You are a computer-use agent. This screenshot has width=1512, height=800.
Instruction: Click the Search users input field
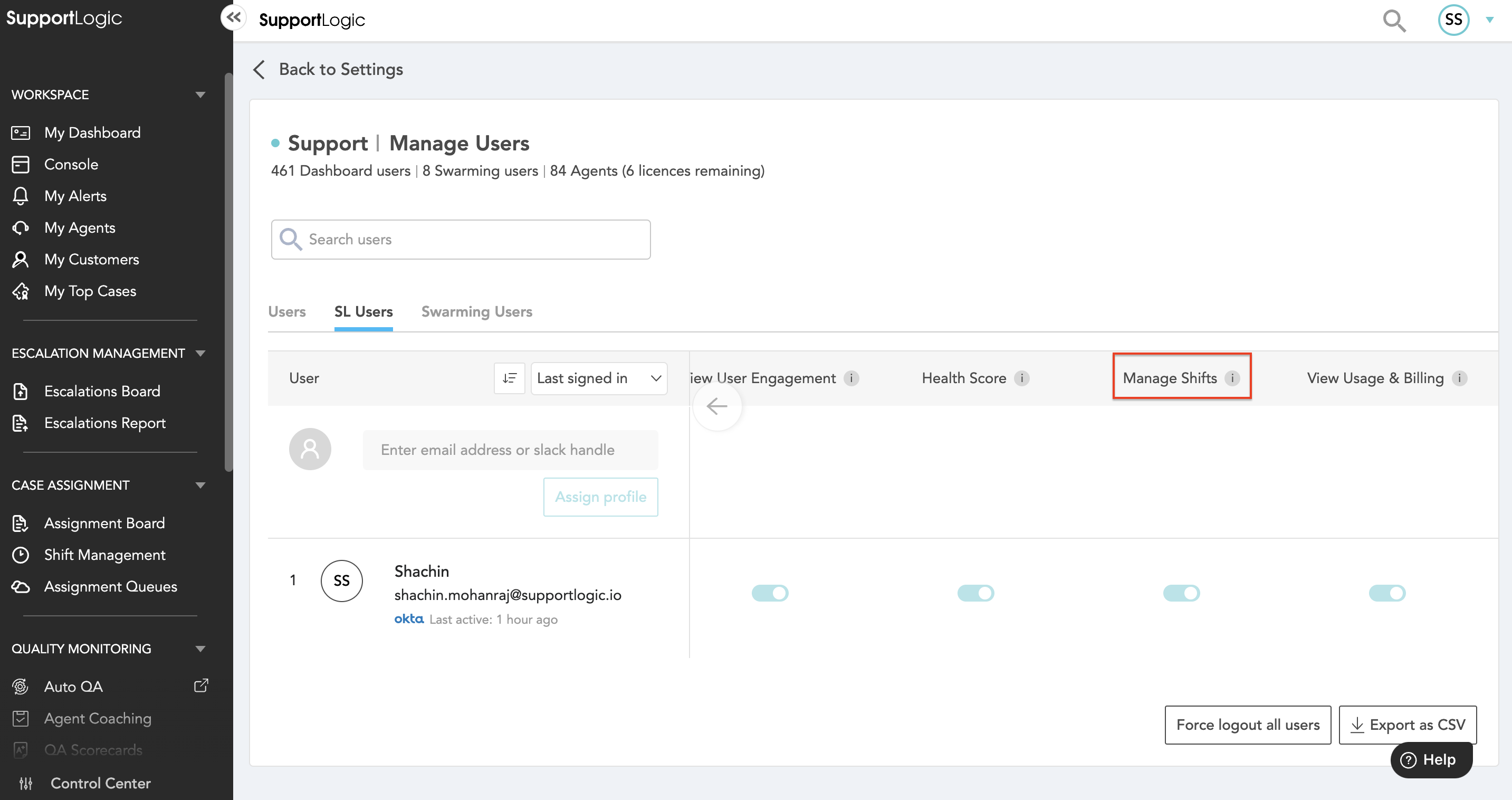pyautogui.click(x=461, y=240)
